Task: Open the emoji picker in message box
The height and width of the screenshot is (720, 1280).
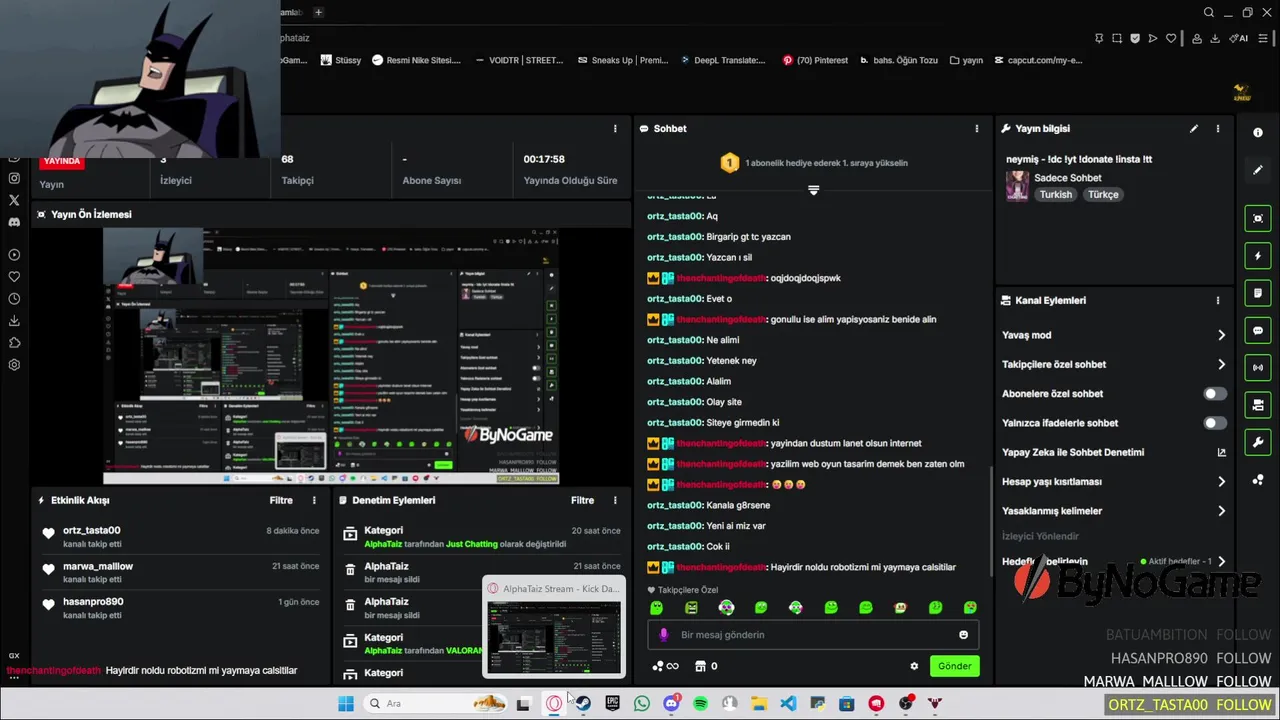Action: 963,635
